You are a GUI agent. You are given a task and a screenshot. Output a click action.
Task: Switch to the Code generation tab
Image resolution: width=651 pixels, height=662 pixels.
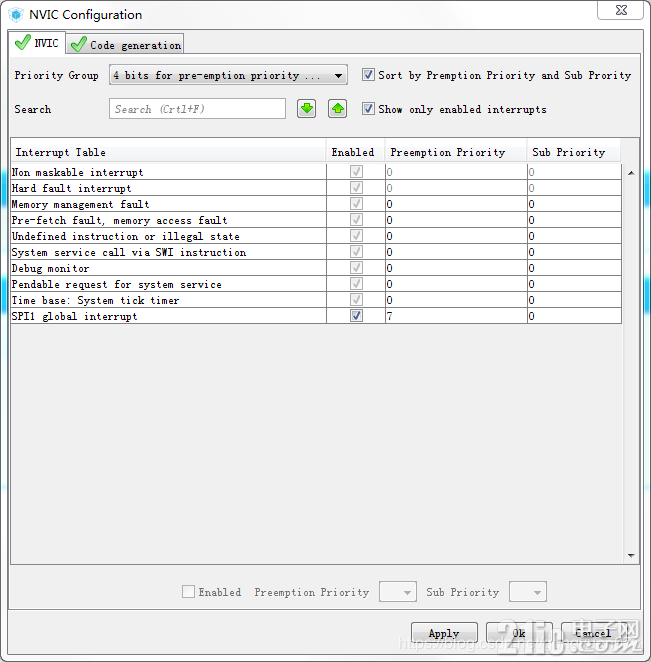click(x=125, y=44)
